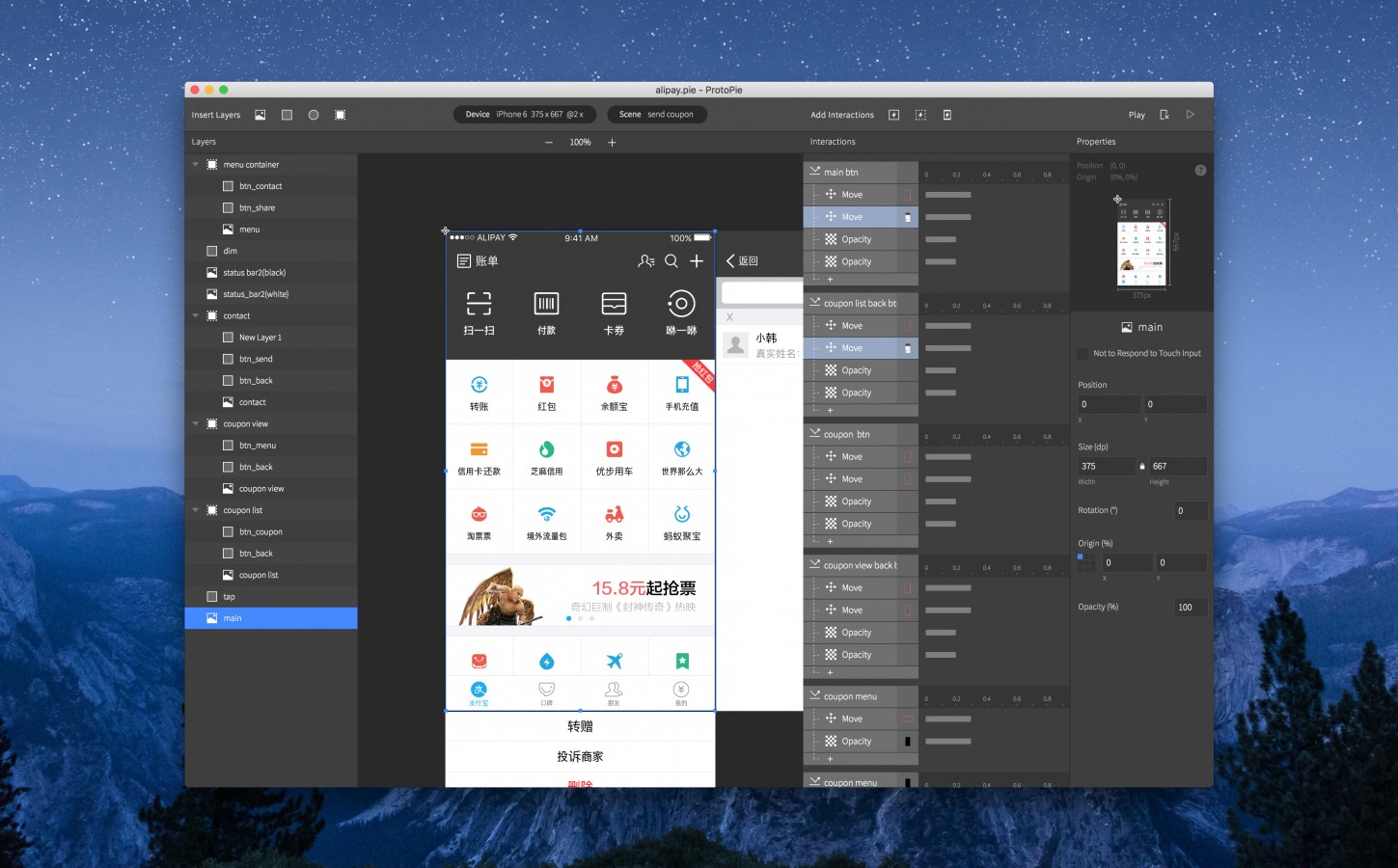Collapse the main btn interaction group
The width and height of the screenshot is (1398, 868).
coord(817,172)
